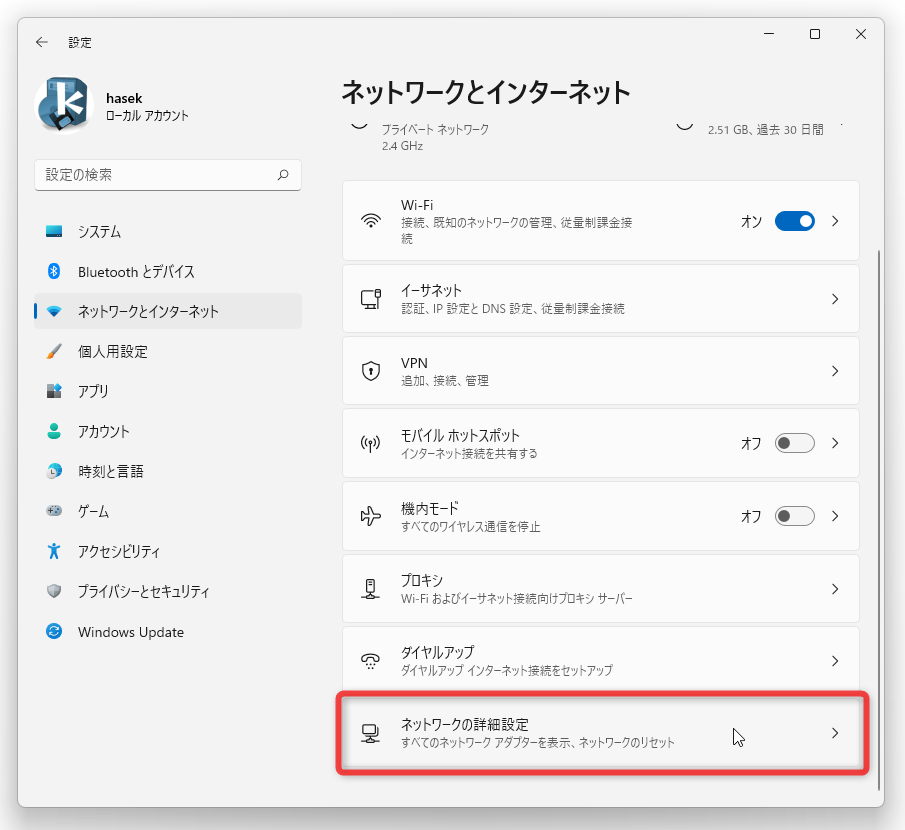Focus the 設定の検索 search field
905x830 pixels.
click(x=168, y=175)
